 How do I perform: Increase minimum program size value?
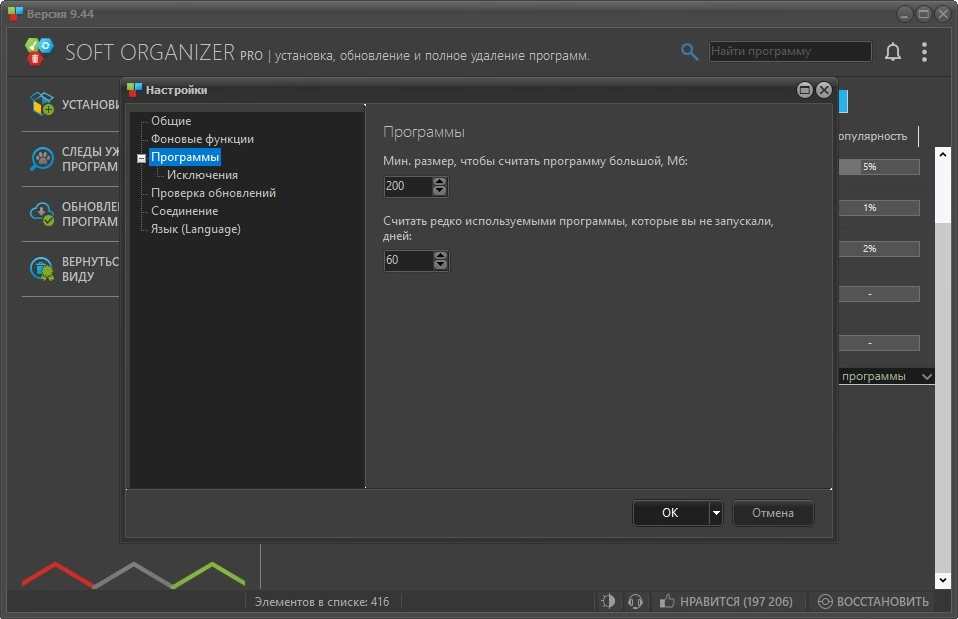(x=439, y=181)
